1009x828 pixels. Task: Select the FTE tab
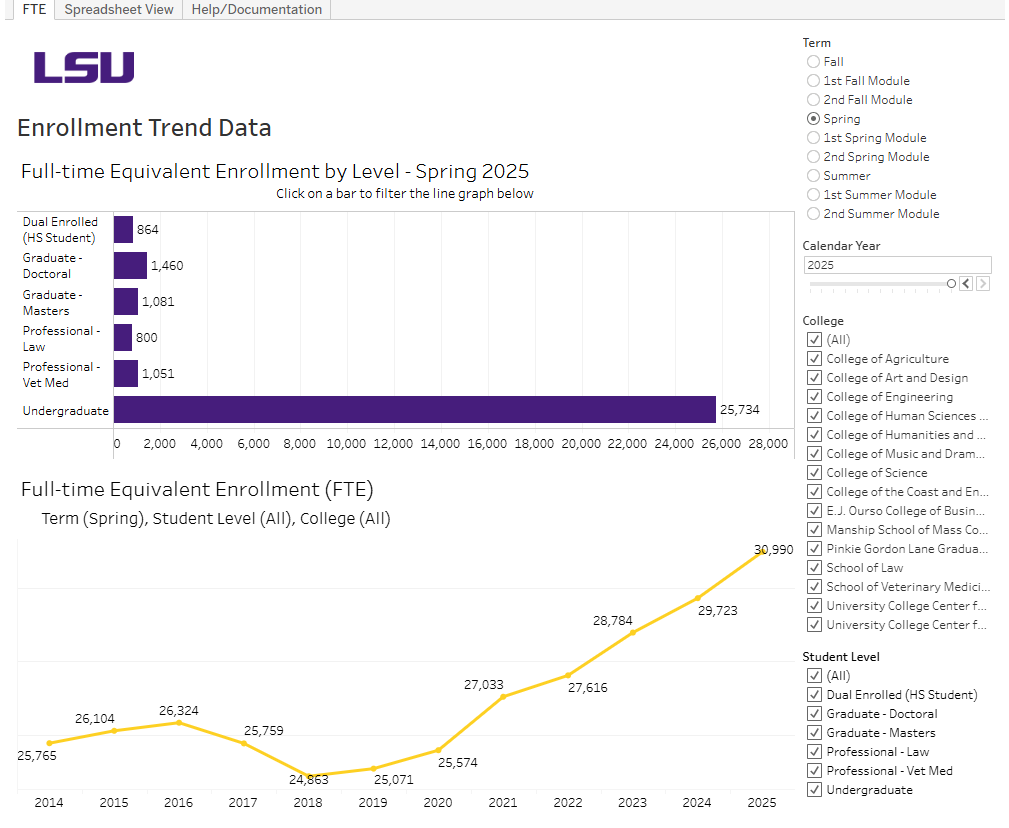coord(33,10)
